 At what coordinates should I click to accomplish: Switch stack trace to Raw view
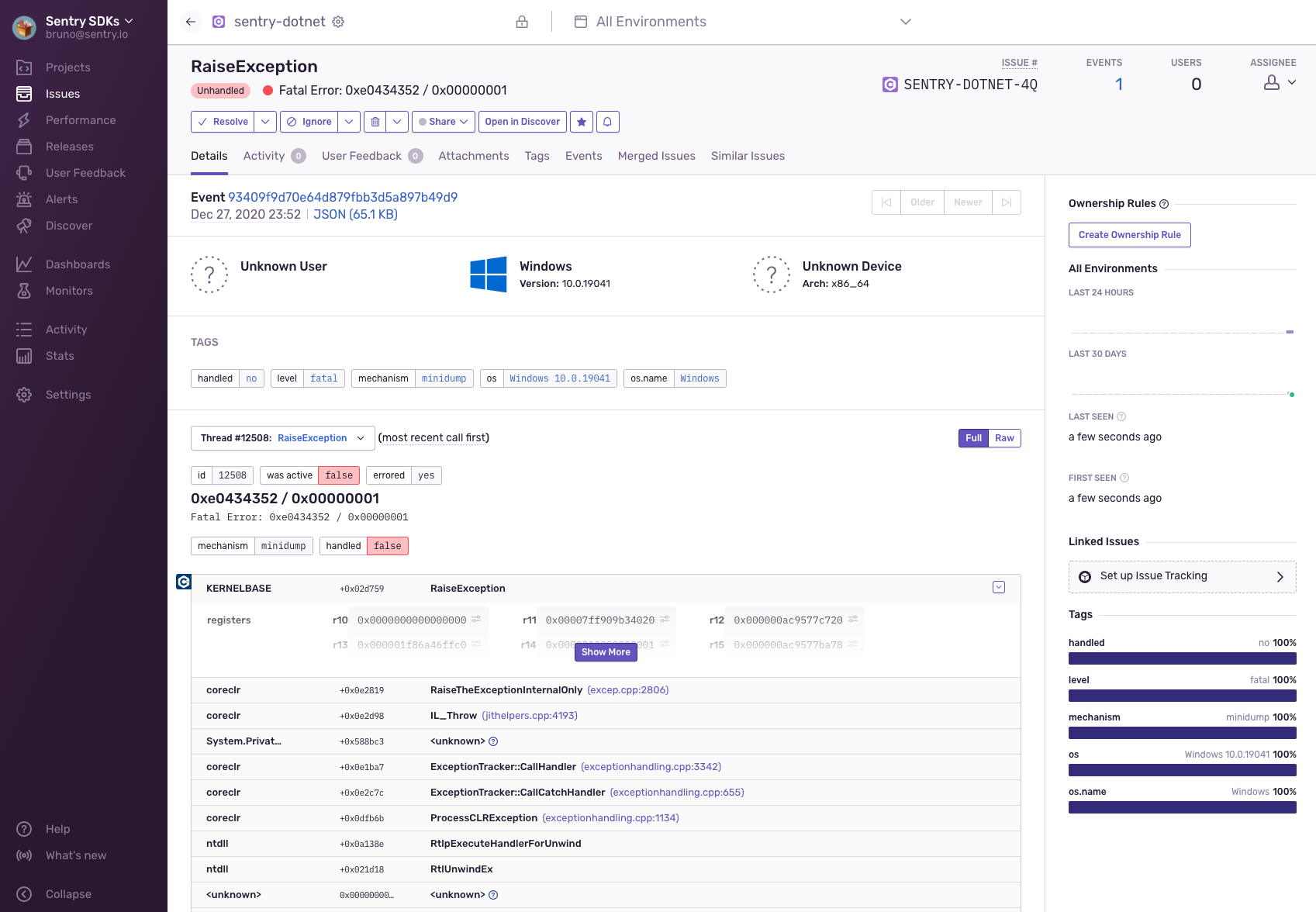[1004, 438]
